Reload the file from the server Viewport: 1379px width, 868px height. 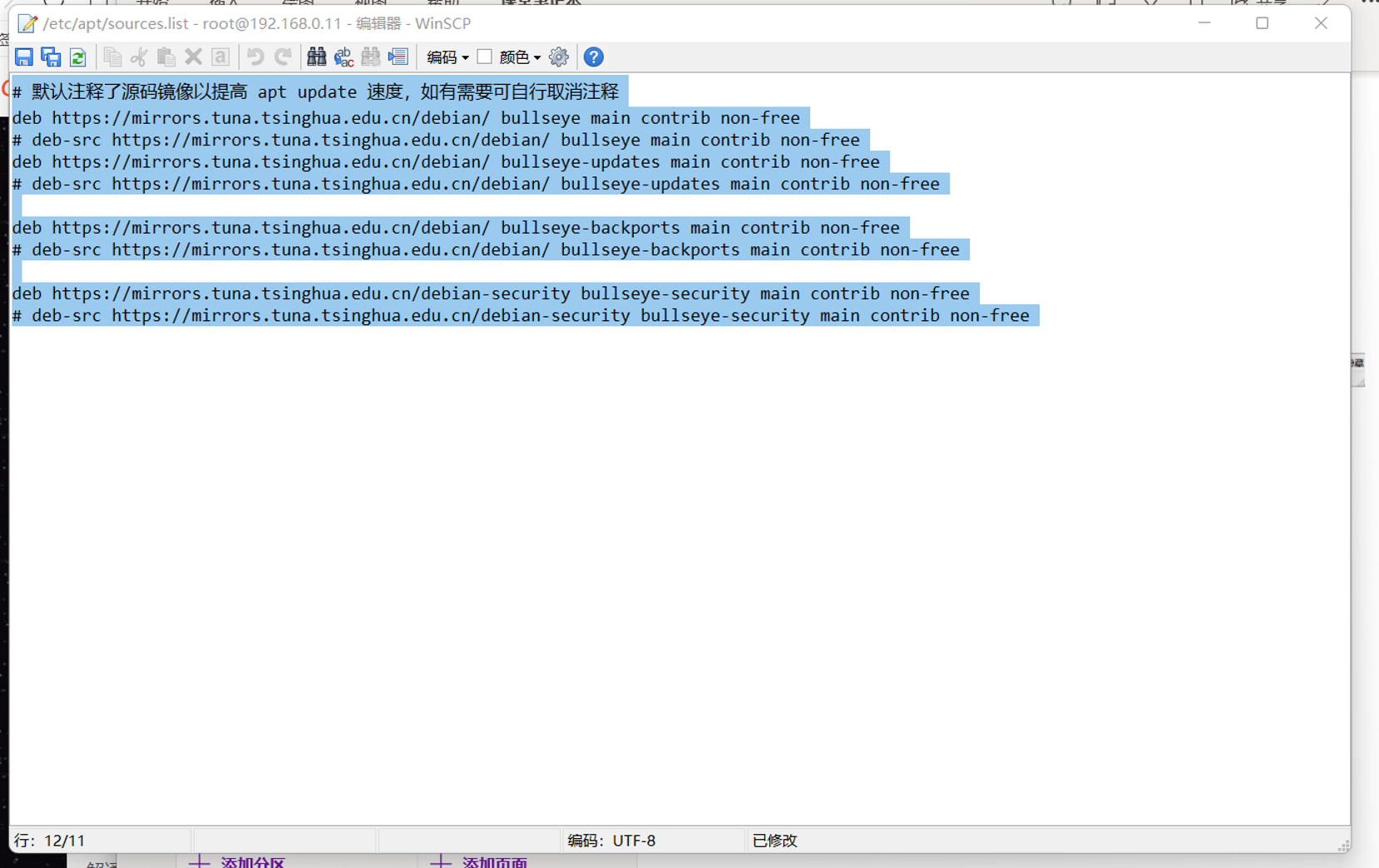[78, 57]
